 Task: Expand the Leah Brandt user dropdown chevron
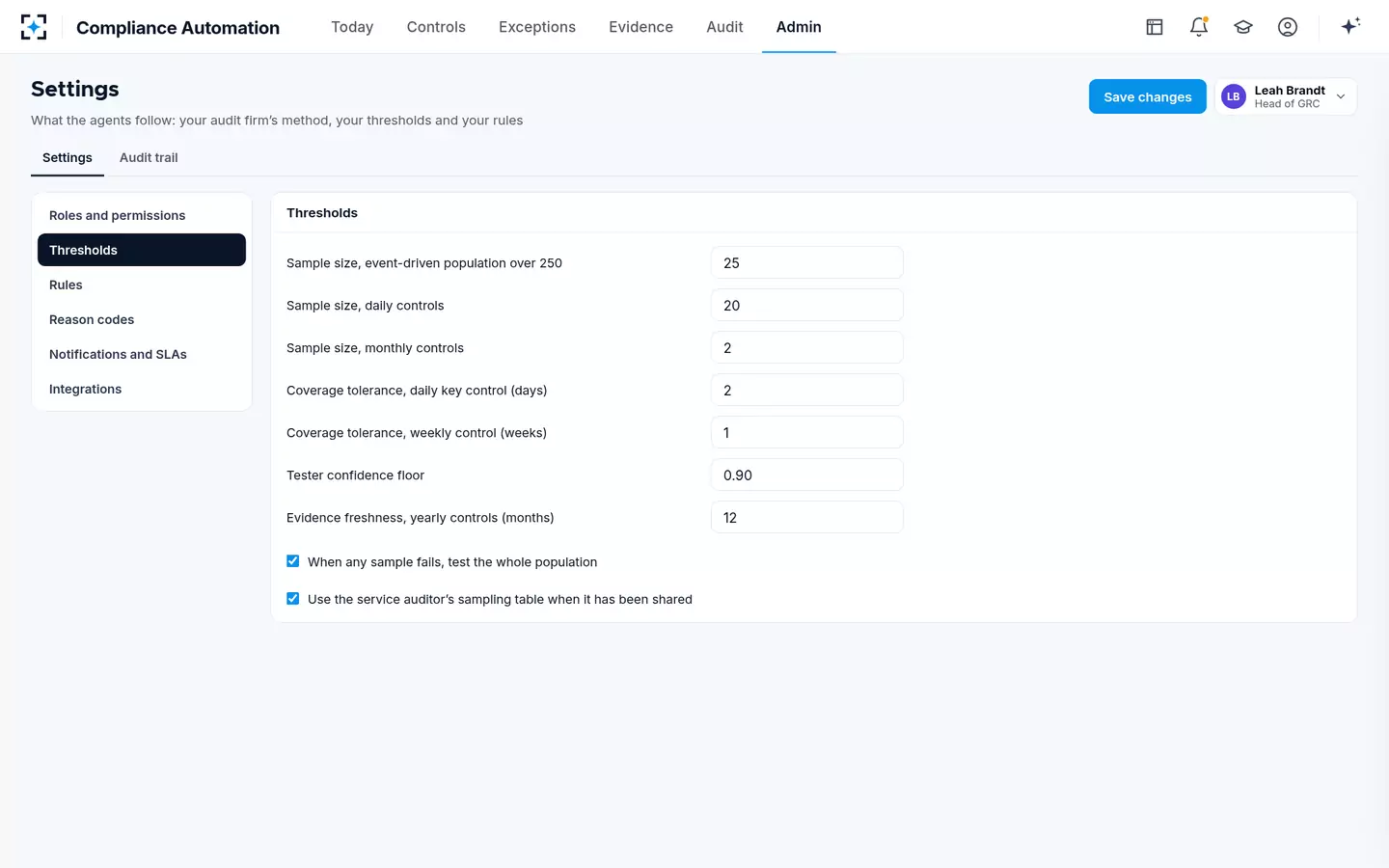coord(1341,96)
